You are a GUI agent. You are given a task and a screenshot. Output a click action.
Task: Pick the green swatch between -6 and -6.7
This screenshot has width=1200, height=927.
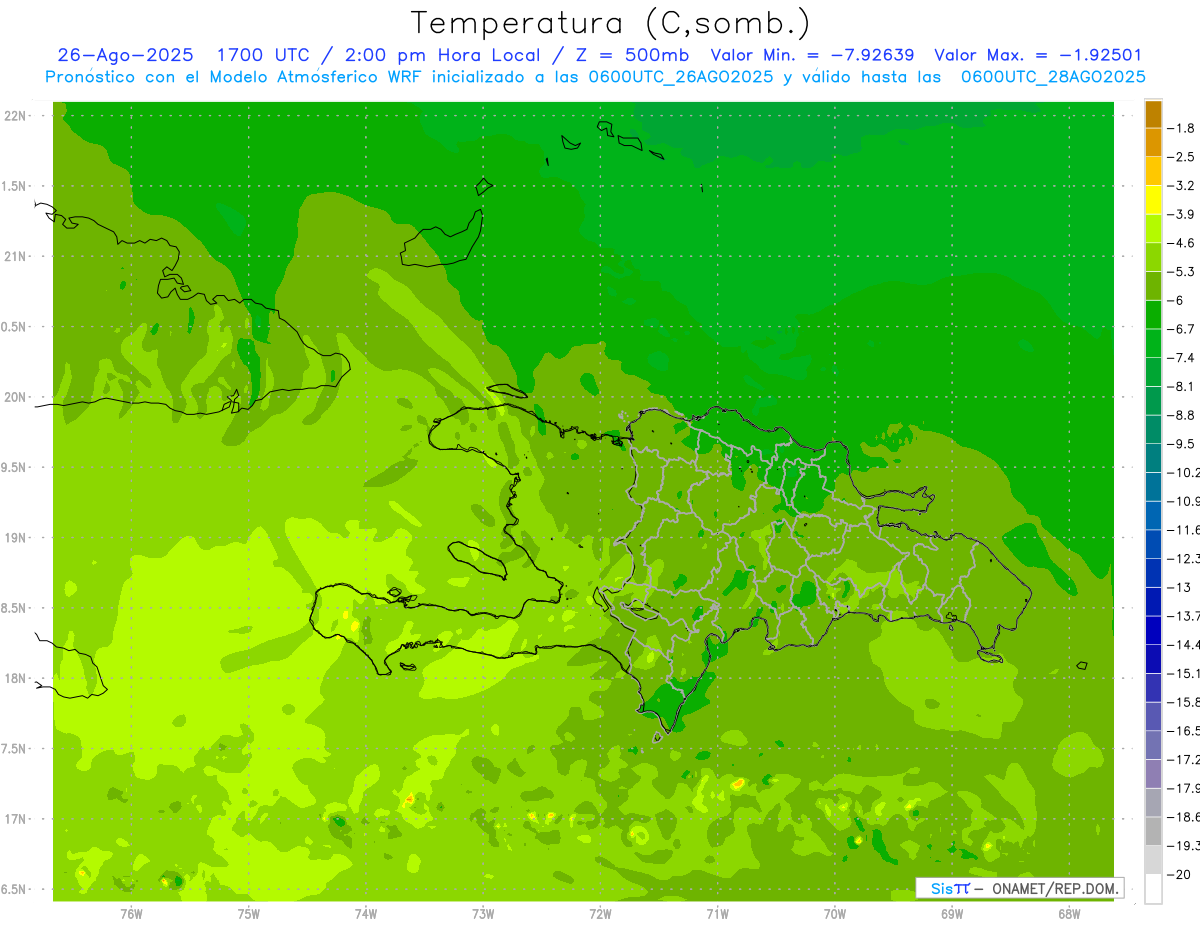tap(1153, 315)
